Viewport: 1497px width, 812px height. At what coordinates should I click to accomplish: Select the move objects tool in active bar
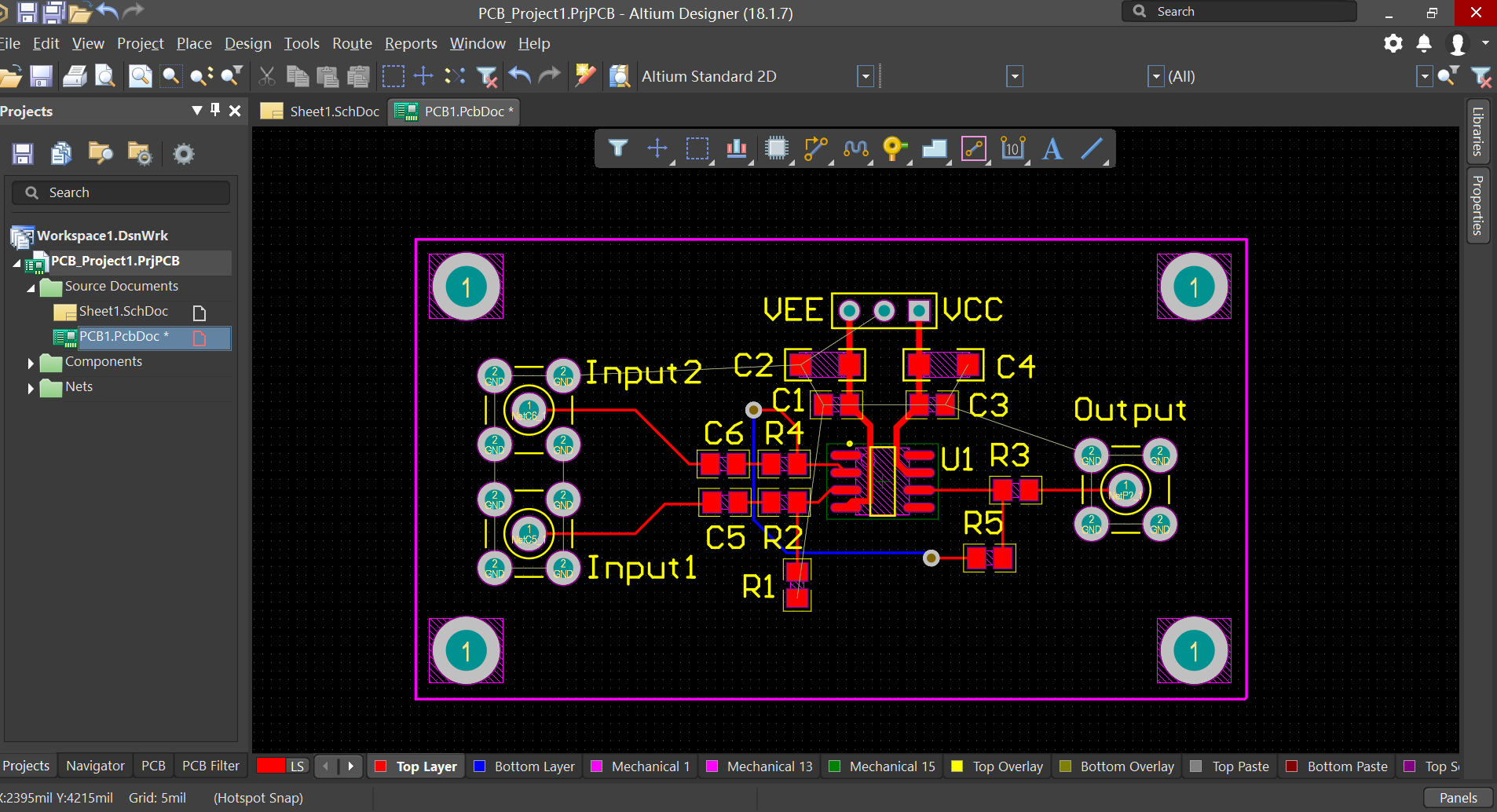[x=657, y=148]
